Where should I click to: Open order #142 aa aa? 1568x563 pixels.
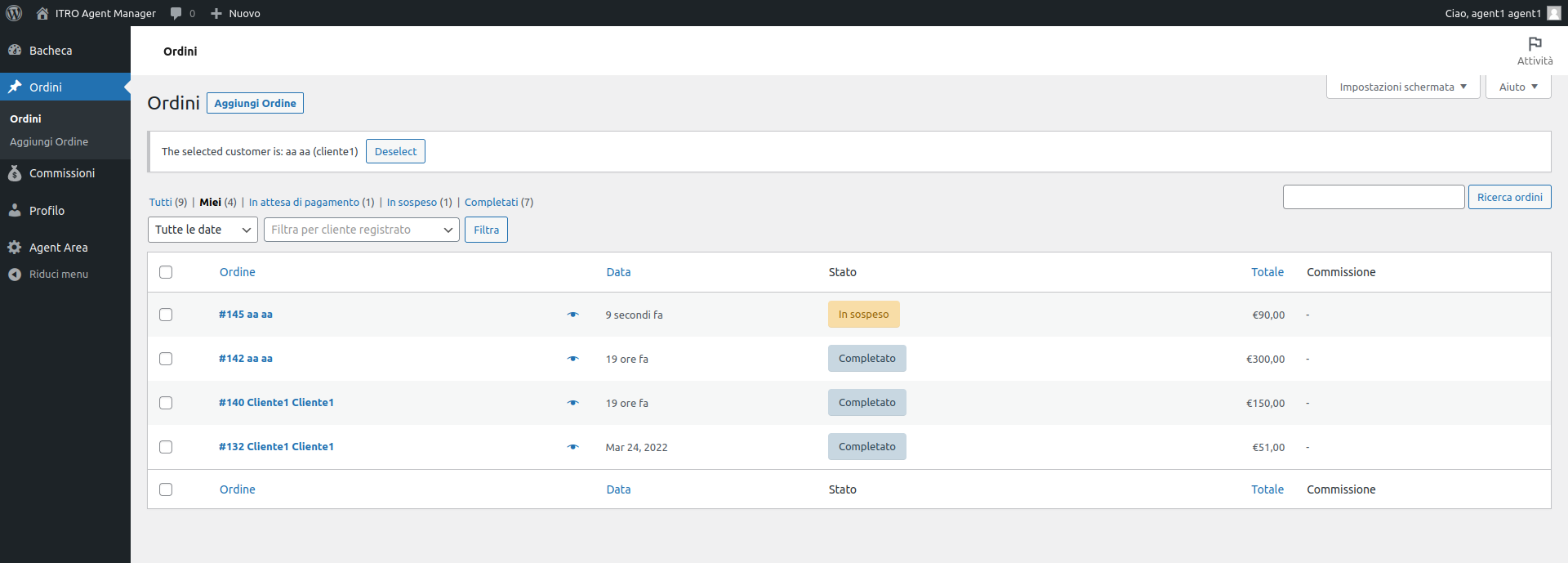246,358
